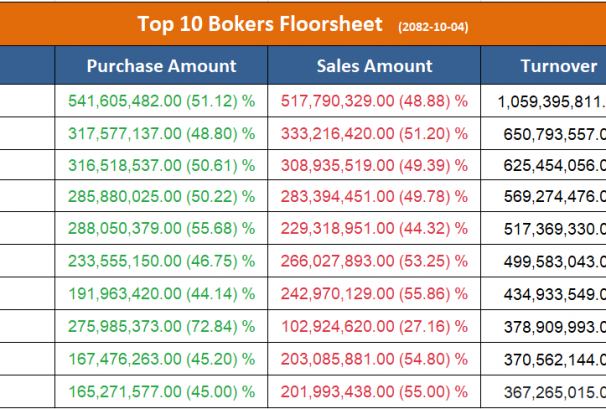Click purchase cell 316,518,537.00 (50.61) %
This screenshot has height=409, width=606.
pyautogui.click(x=161, y=164)
